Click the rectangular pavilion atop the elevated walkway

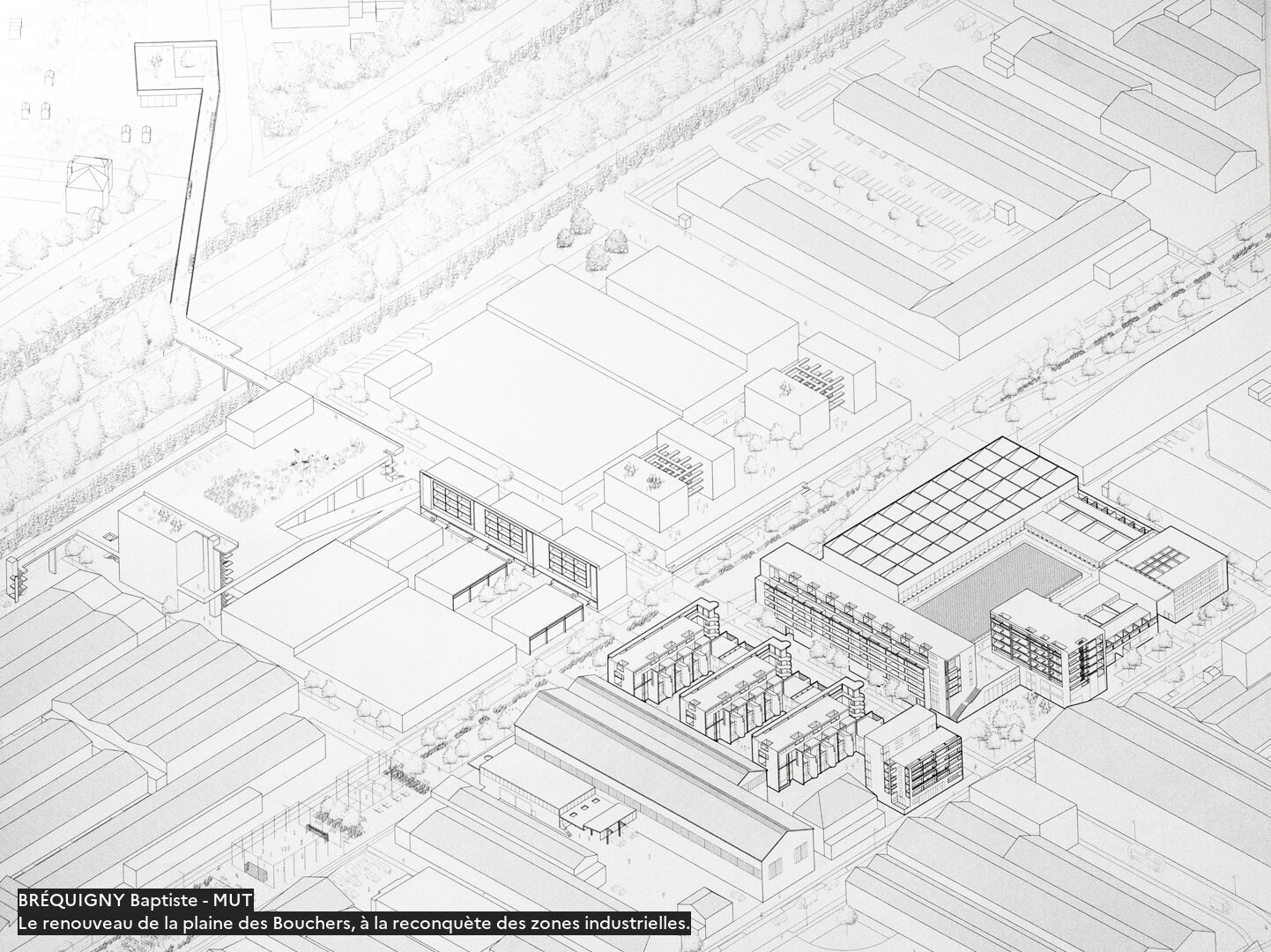click(176, 65)
